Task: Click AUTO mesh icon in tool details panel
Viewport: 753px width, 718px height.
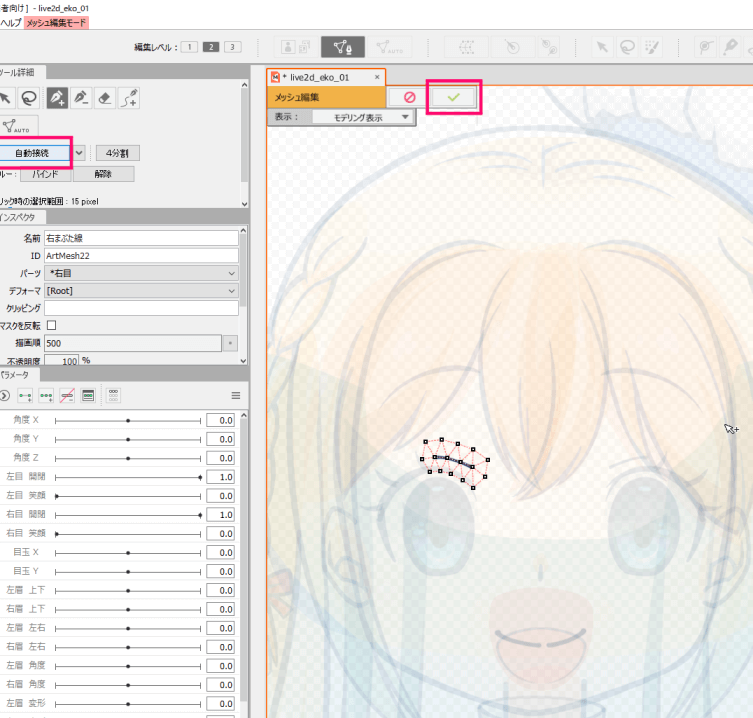Action: pyautogui.click(x=17, y=126)
